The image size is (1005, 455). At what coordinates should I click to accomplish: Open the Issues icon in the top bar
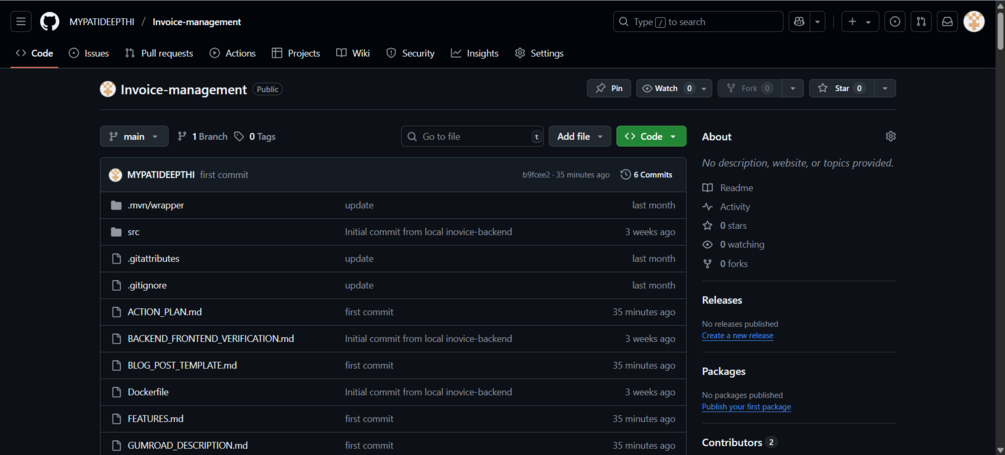click(895, 22)
